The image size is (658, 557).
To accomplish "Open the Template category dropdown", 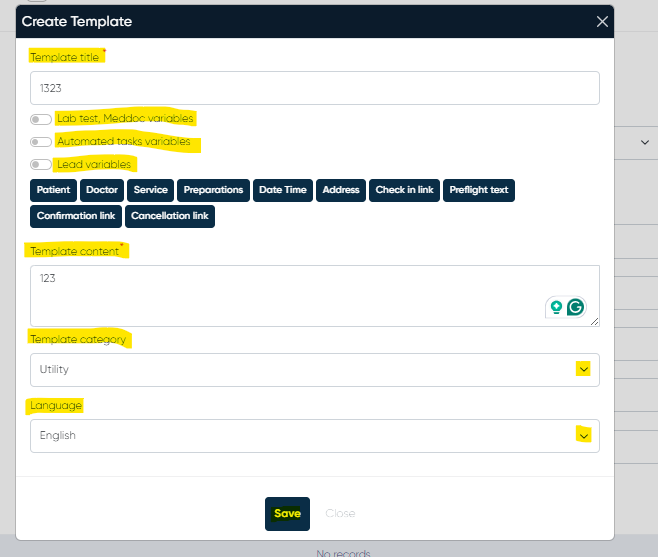I will click(x=314, y=369).
